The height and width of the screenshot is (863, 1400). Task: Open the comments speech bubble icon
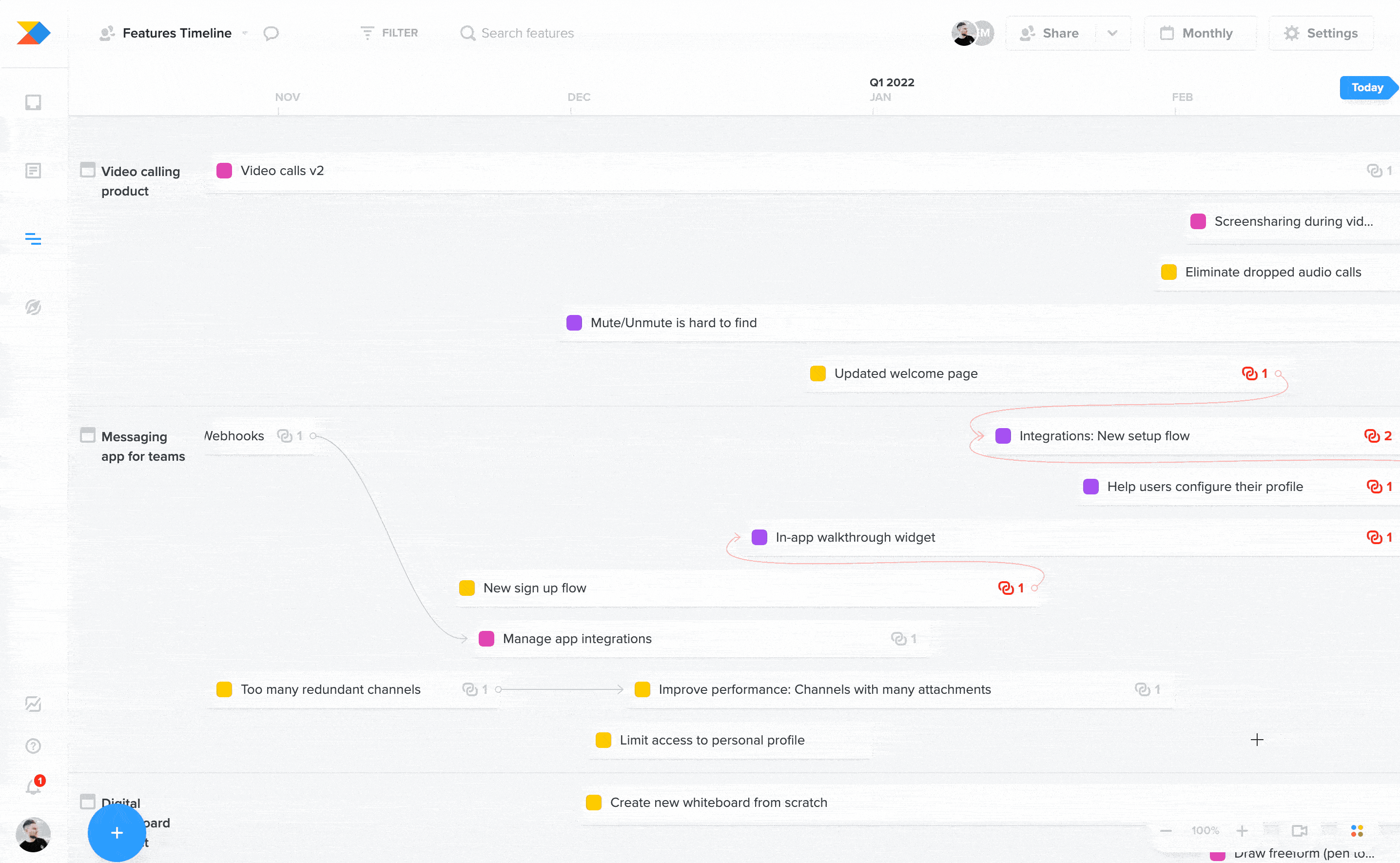tap(271, 33)
